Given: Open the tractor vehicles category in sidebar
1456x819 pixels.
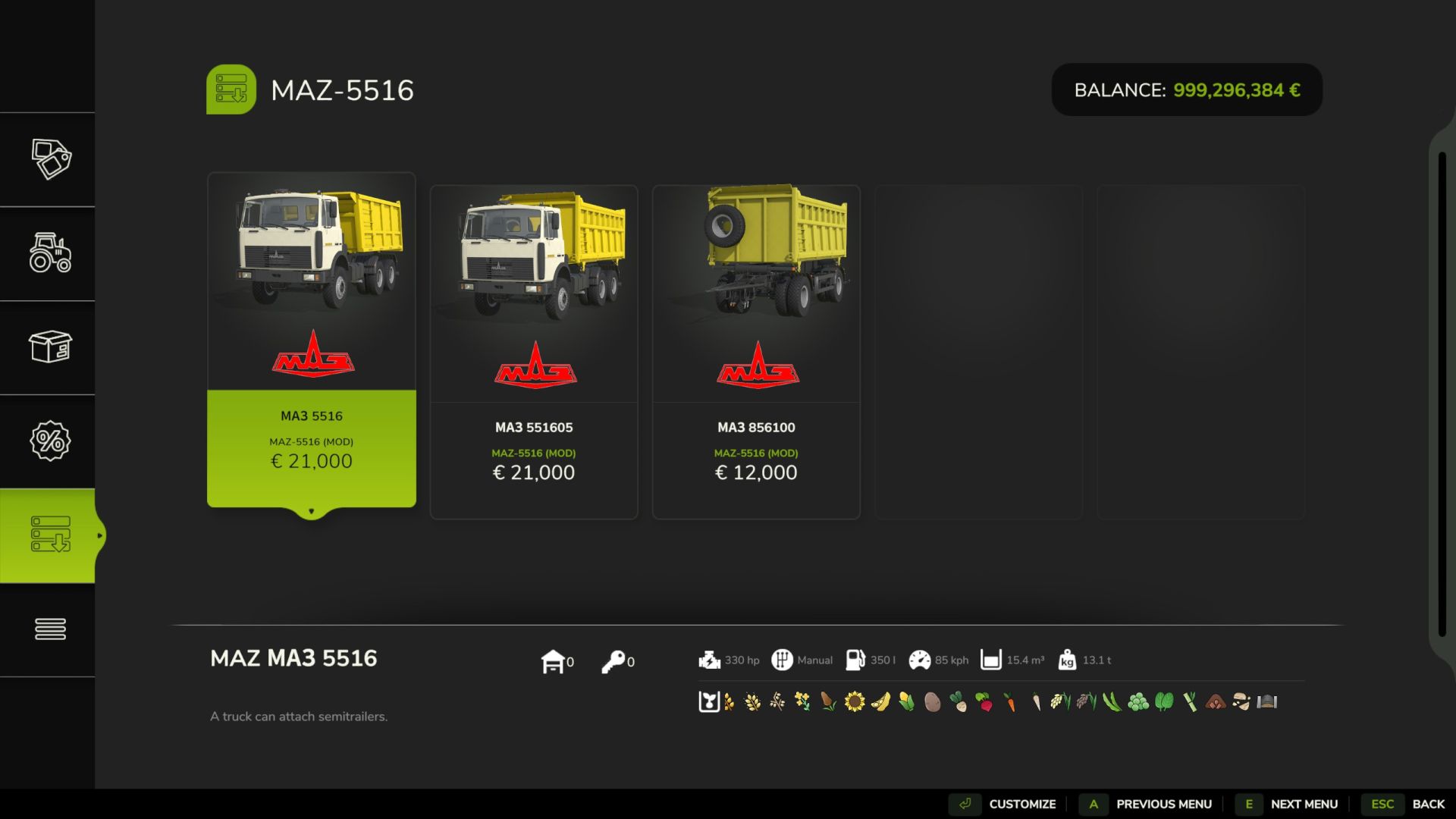Looking at the screenshot, I should tap(51, 253).
